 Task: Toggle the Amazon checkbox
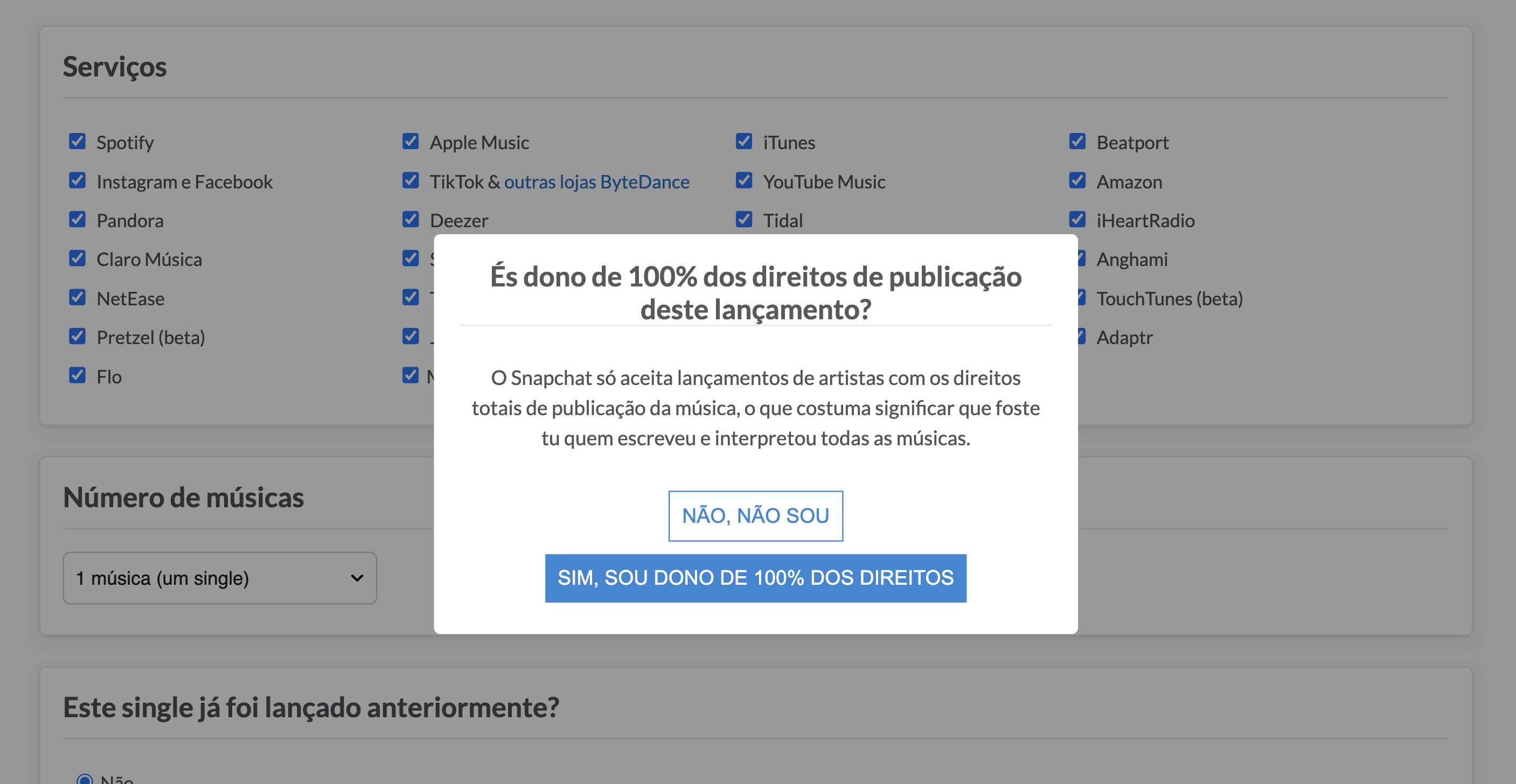click(x=1077, y=180)
